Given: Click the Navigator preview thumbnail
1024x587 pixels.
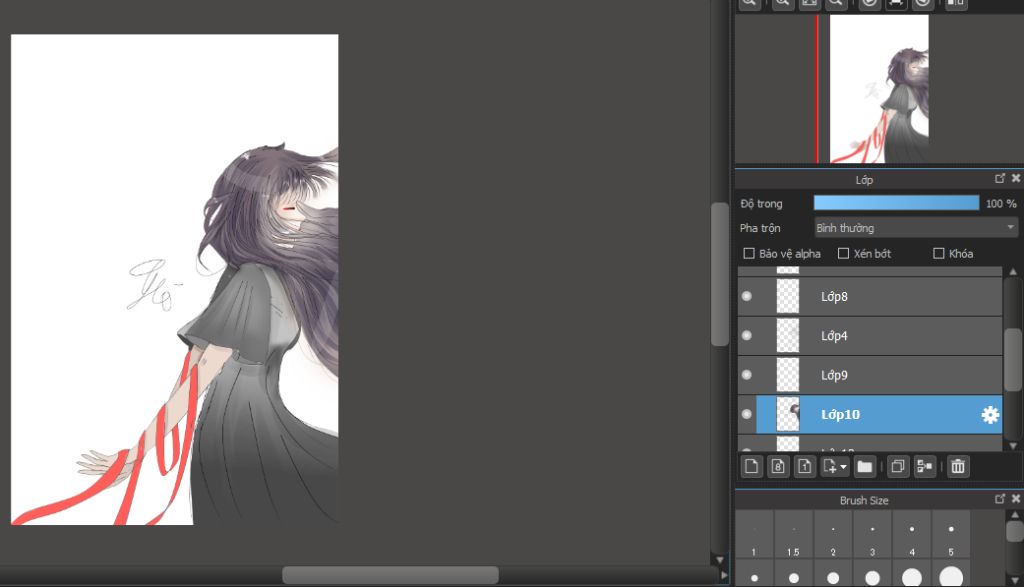Looking at the screenshot, I should (x=879, y=89).
